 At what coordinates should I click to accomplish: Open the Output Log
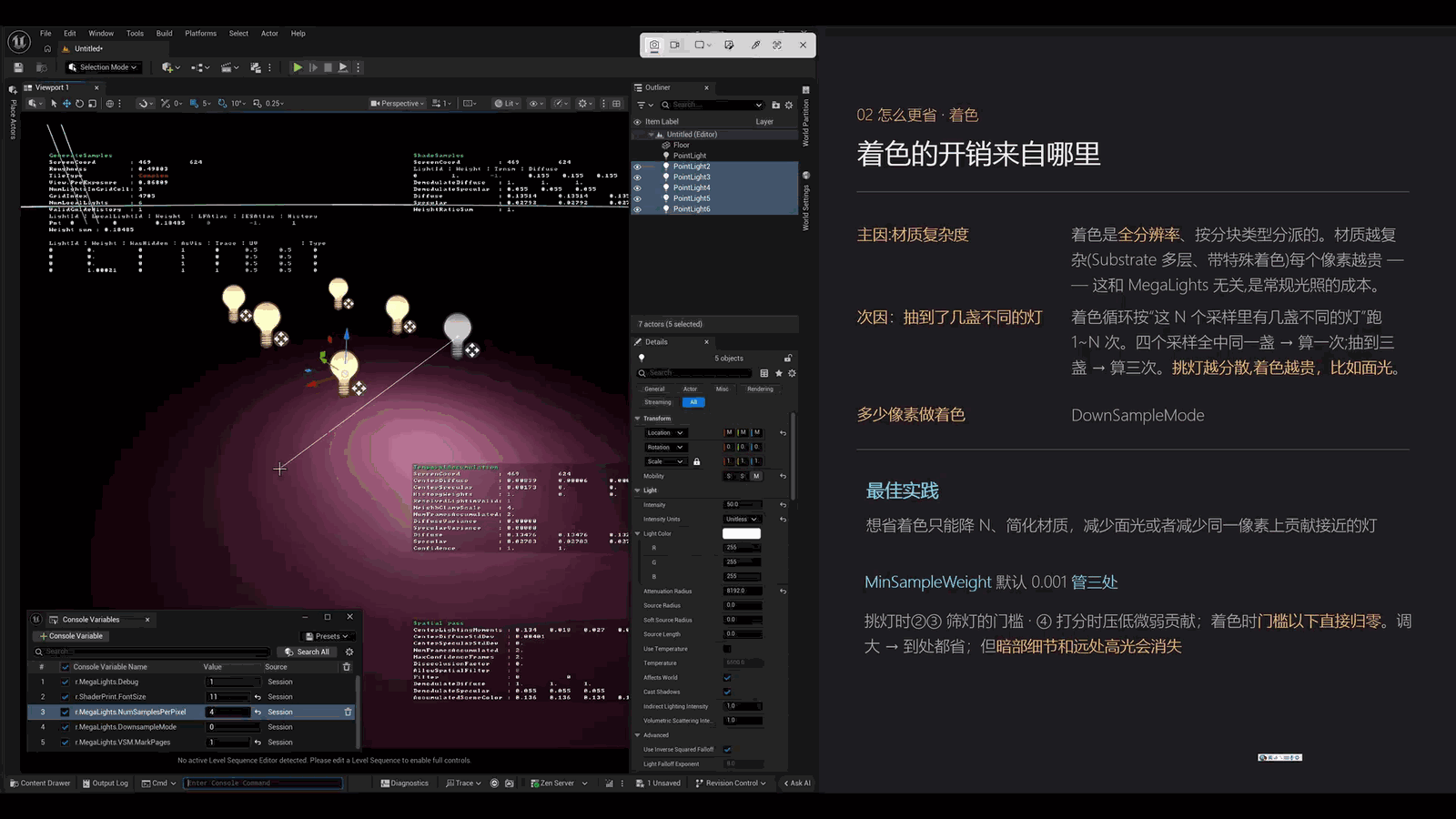point(106,784)
